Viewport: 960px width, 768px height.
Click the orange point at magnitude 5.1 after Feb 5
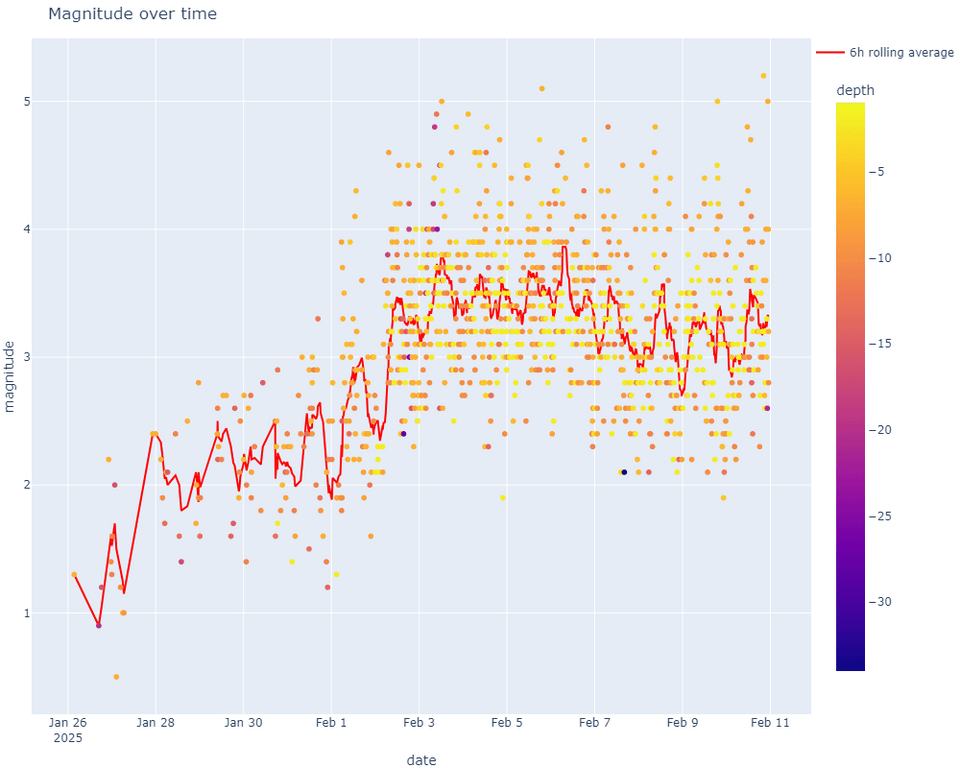(542, 89)
